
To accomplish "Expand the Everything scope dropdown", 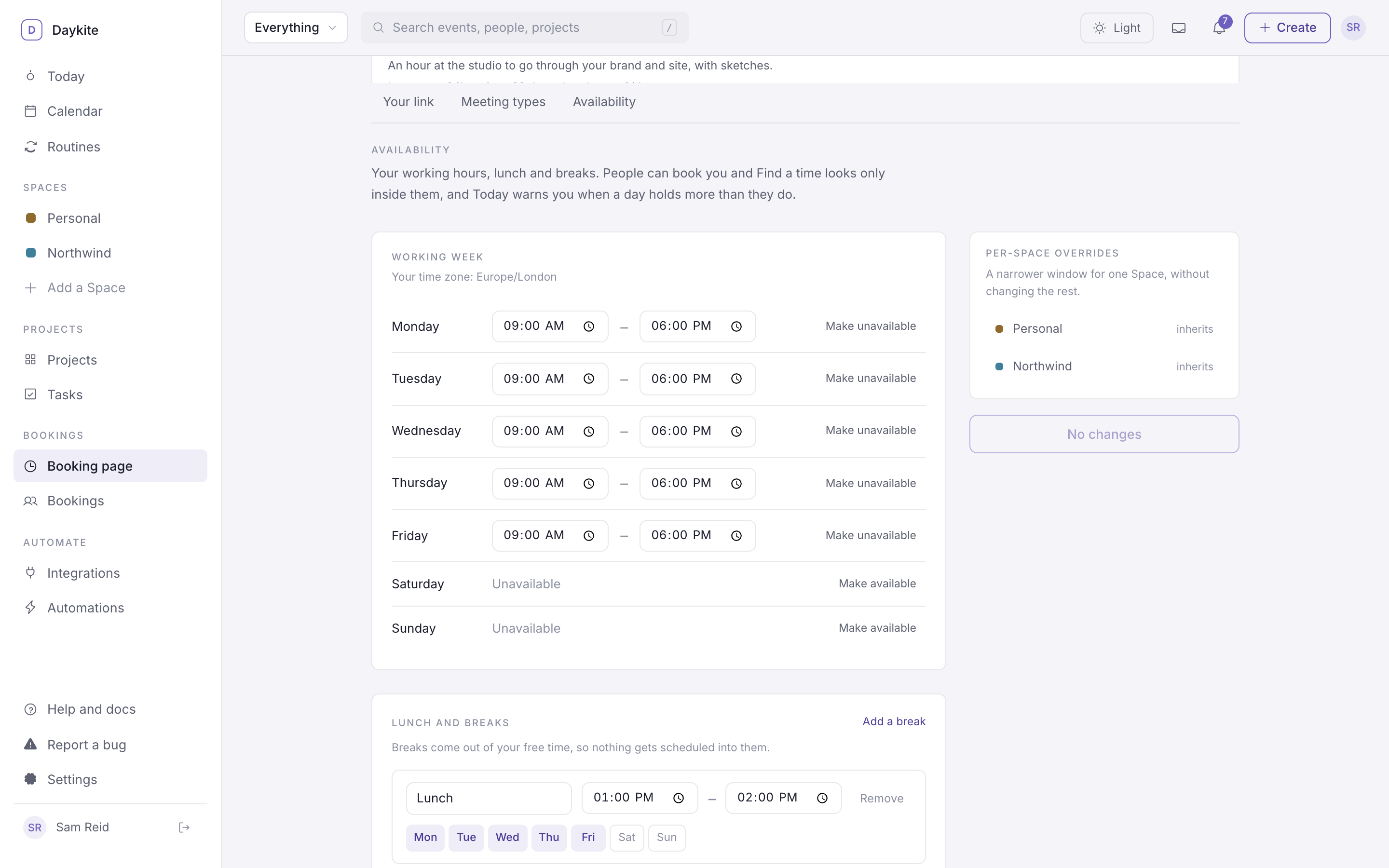I will point(296,27).
